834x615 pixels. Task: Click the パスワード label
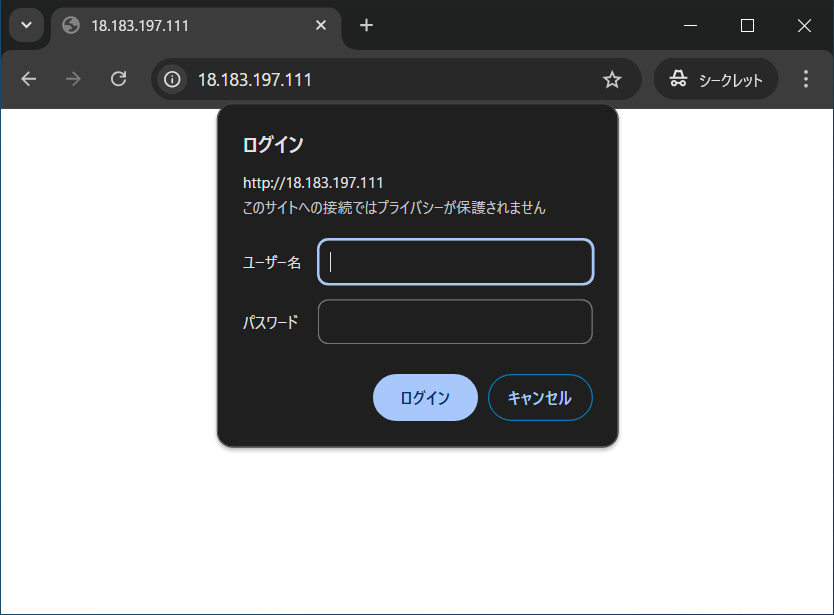point(271,322)
